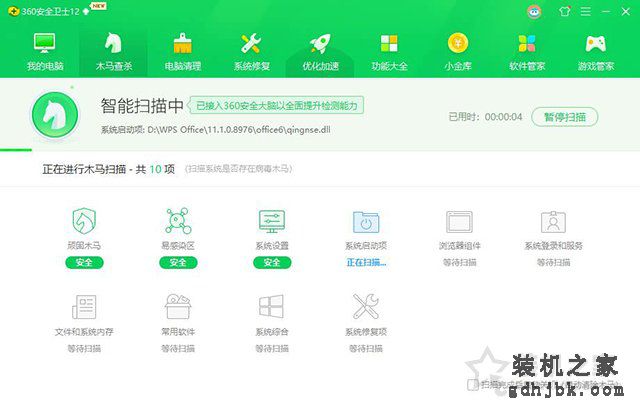Select the 系统设置 monitor icon
This screenshot has width=640, height=403.
(272, 221)
